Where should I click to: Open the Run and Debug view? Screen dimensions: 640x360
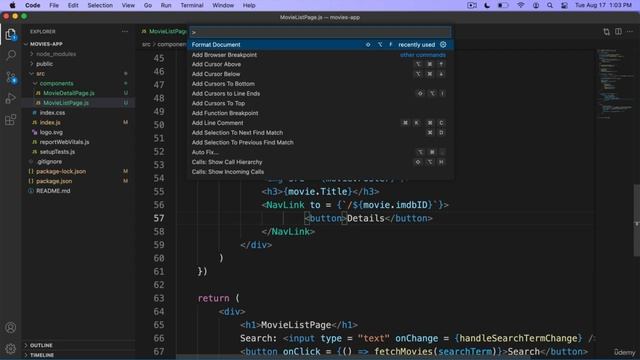pos(11,98)
